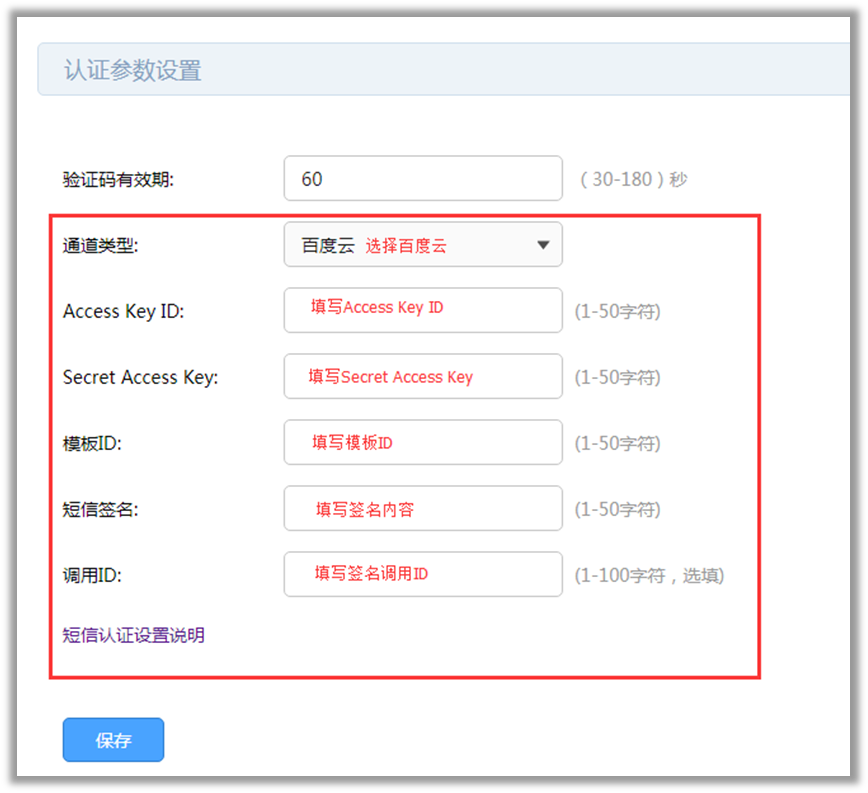Open the 短信认证设置说明 link
This screenshot has height=793, width=868.
133,635
